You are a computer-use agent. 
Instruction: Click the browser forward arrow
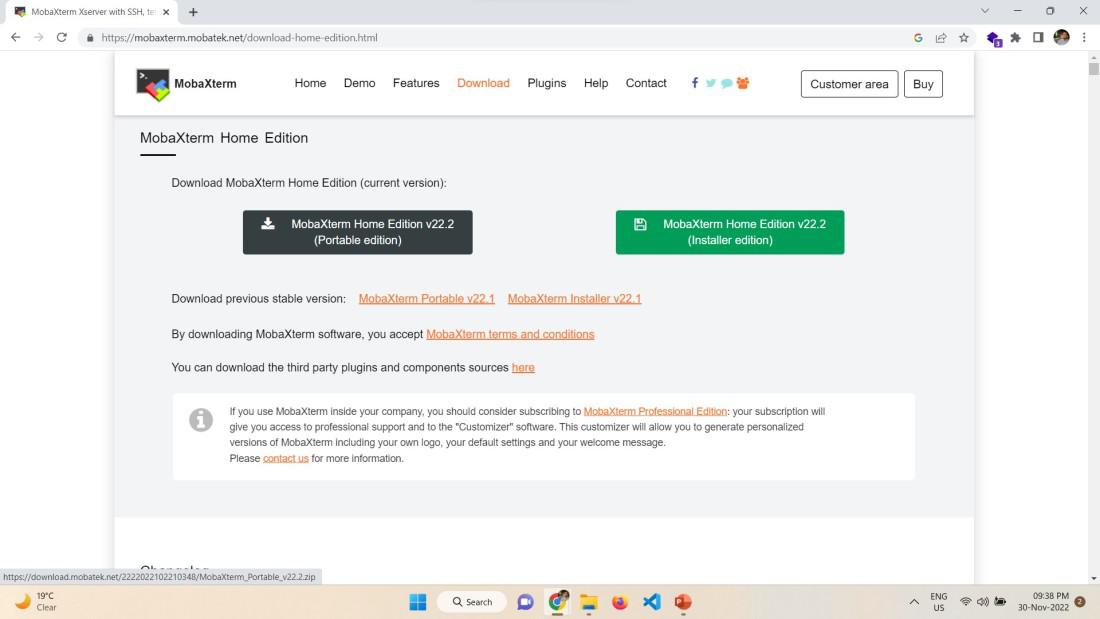(39, 37)
